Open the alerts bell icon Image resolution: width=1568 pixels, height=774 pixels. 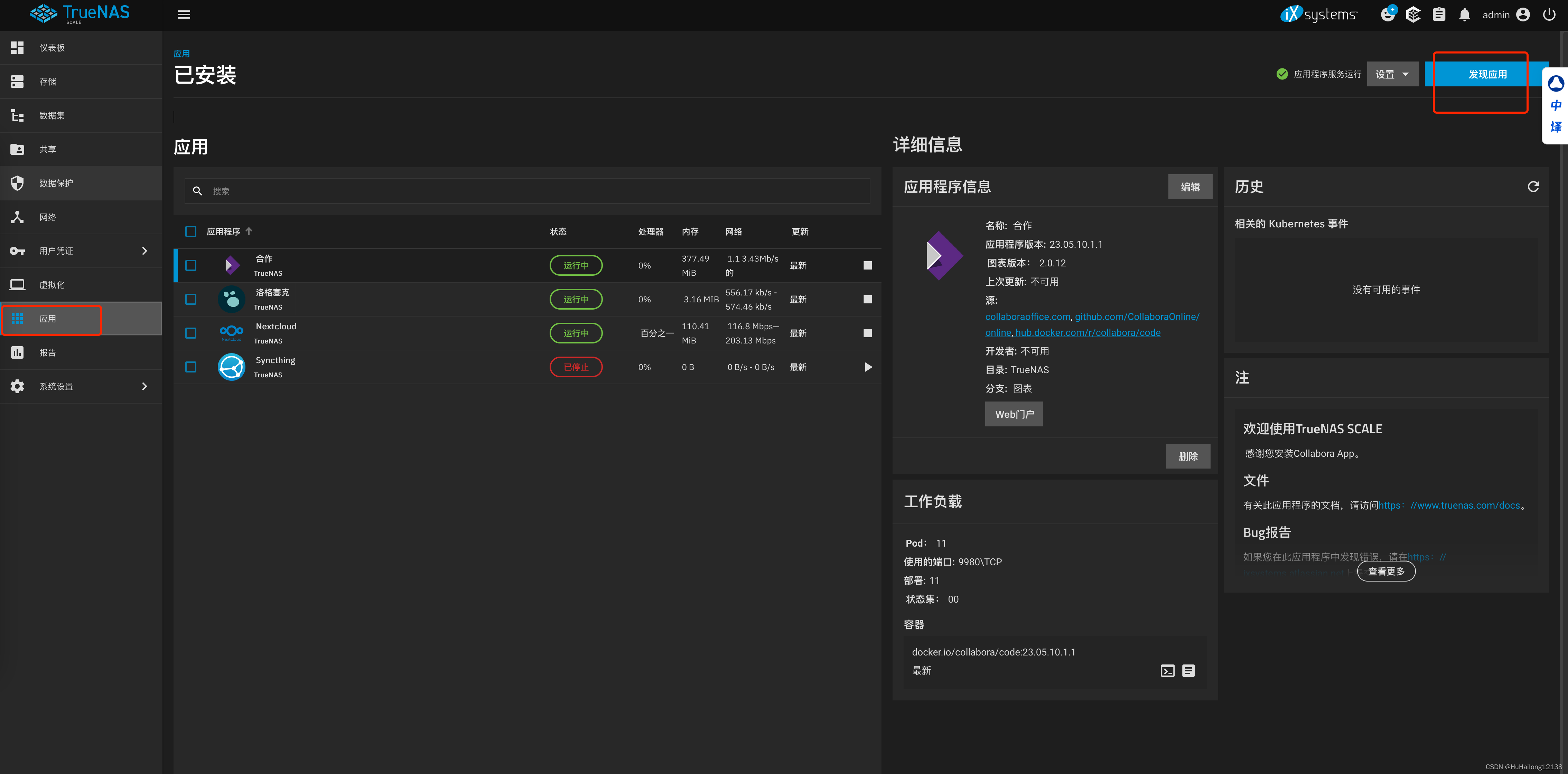click(x=1464, y=15)
